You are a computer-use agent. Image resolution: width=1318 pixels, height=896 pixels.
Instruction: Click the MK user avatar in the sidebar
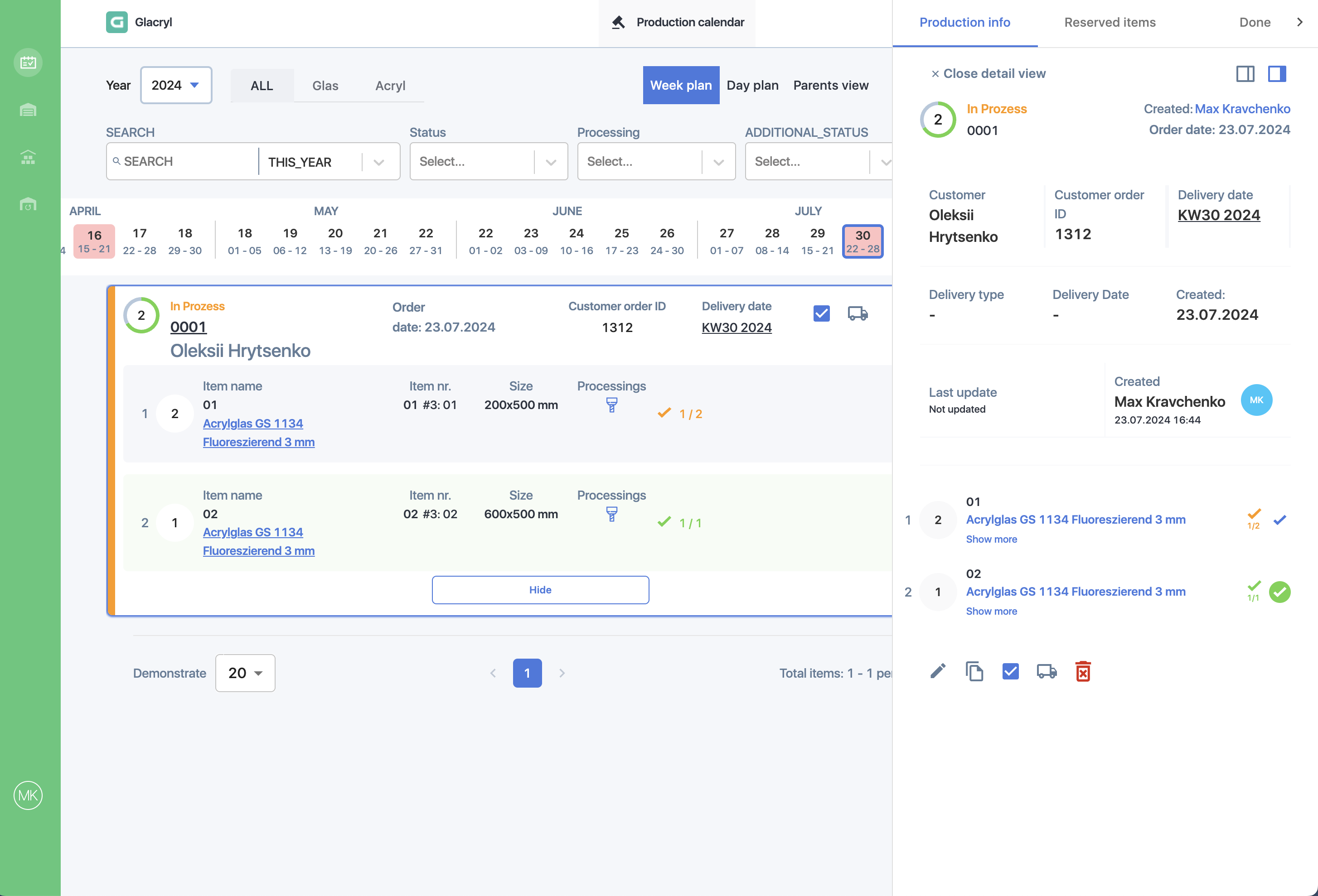pos(28,795)
